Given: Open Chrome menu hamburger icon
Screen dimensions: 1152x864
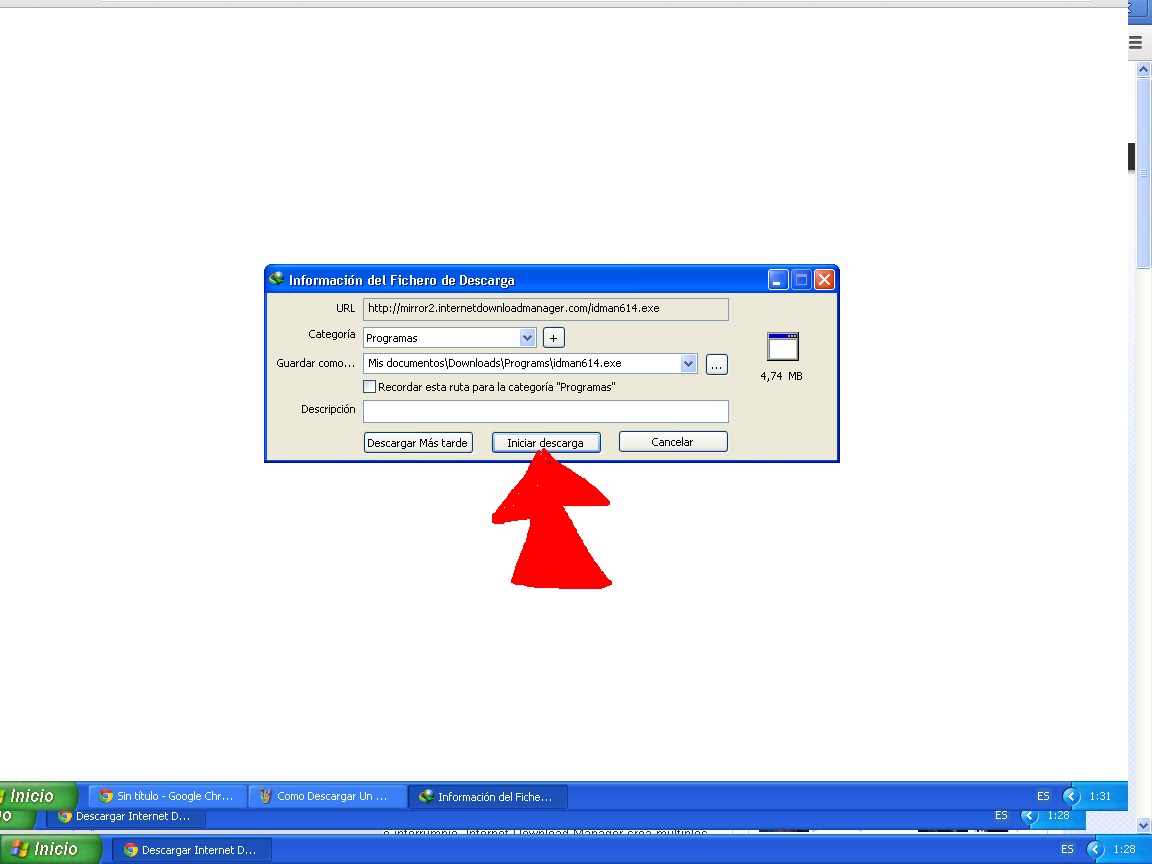Looking at the screenshot, I should tap(1136, 43).
